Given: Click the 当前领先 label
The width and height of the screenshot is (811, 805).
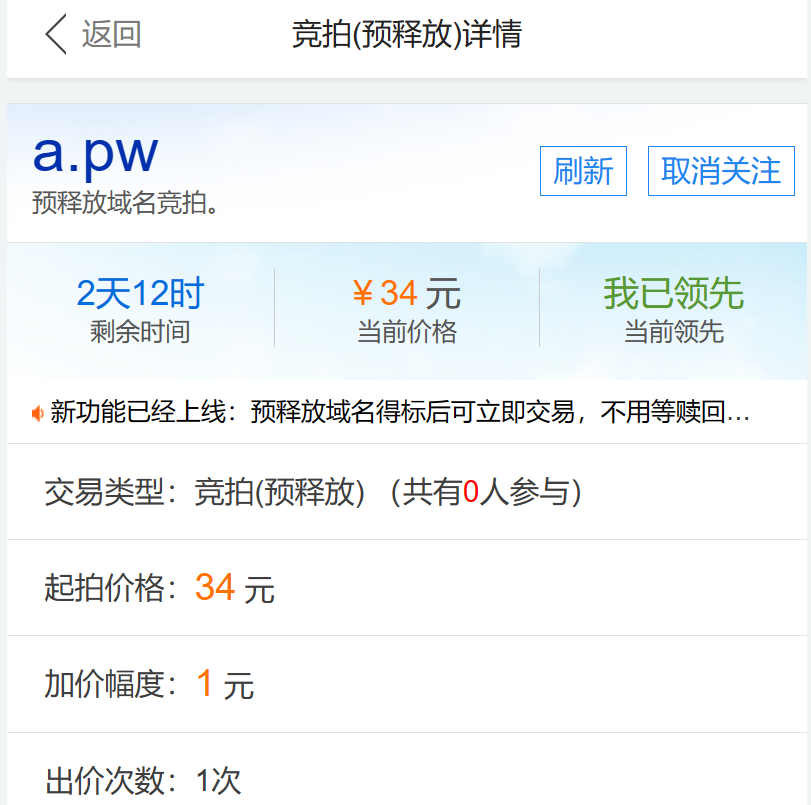Looking at the screenshot, I should (x=673, y=331).
